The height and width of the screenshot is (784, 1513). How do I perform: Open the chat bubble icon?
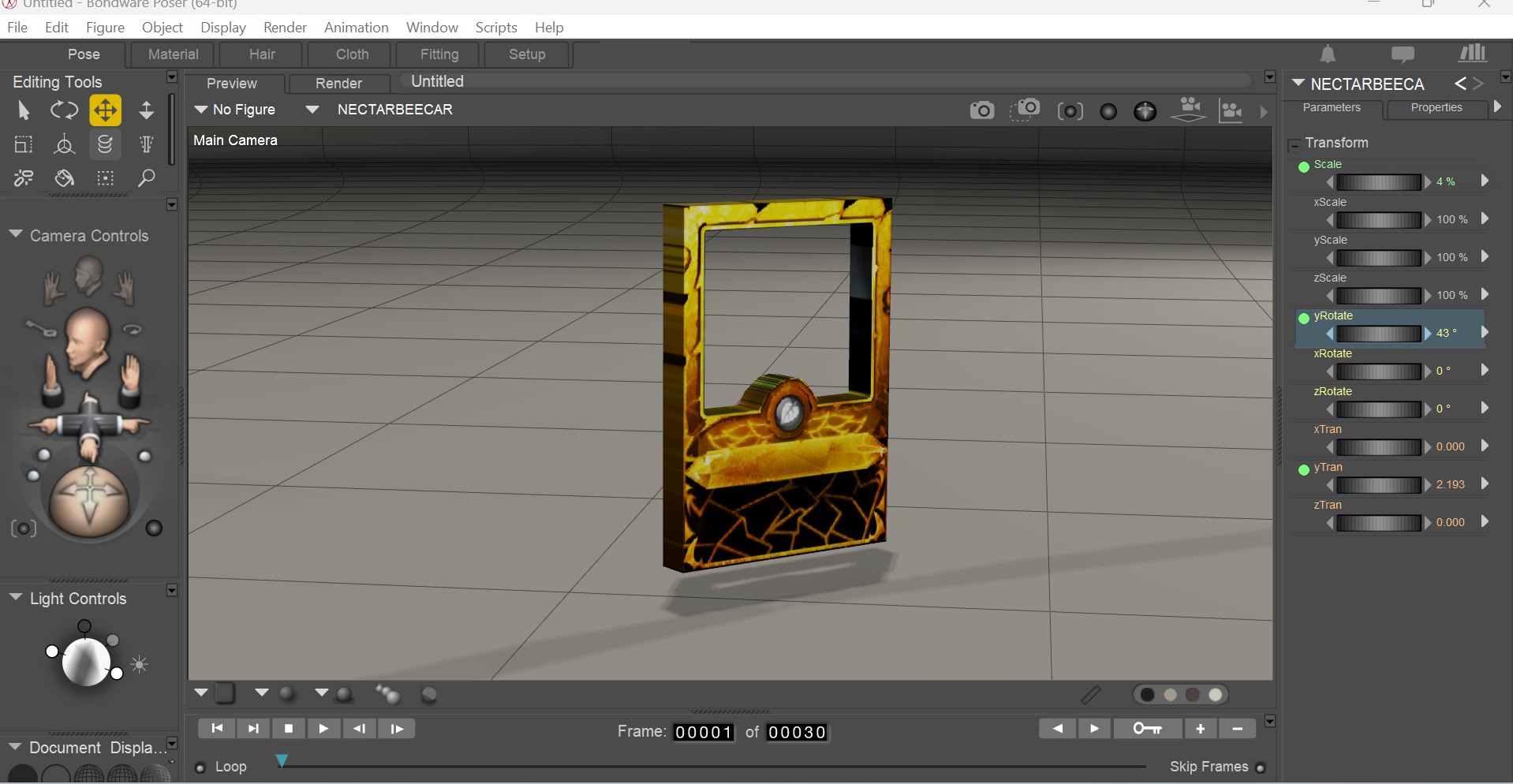tap(1403, 54)
